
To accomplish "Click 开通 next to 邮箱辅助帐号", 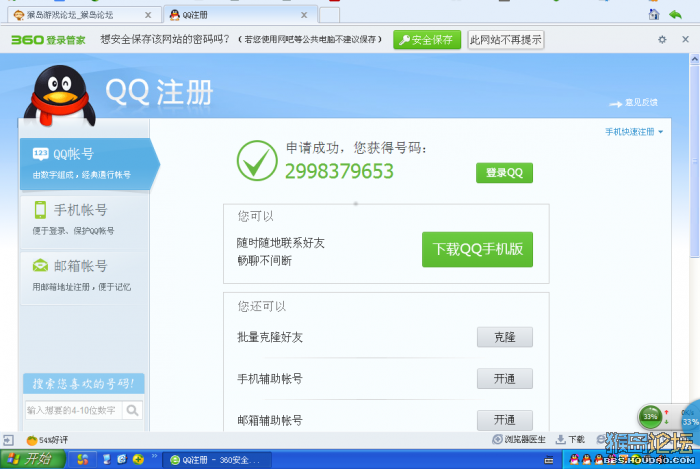I will click(x=504, y=420).
